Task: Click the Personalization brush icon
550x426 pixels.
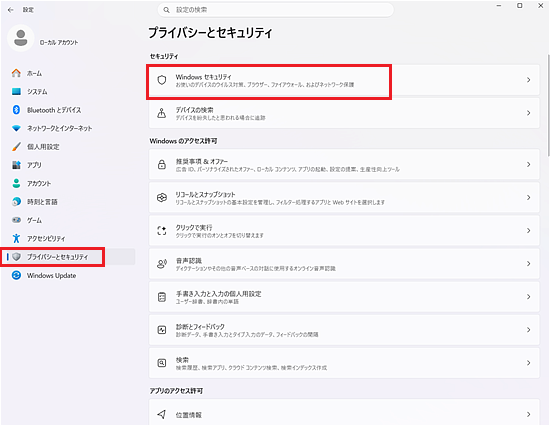Action: click(x=16, y=147)
